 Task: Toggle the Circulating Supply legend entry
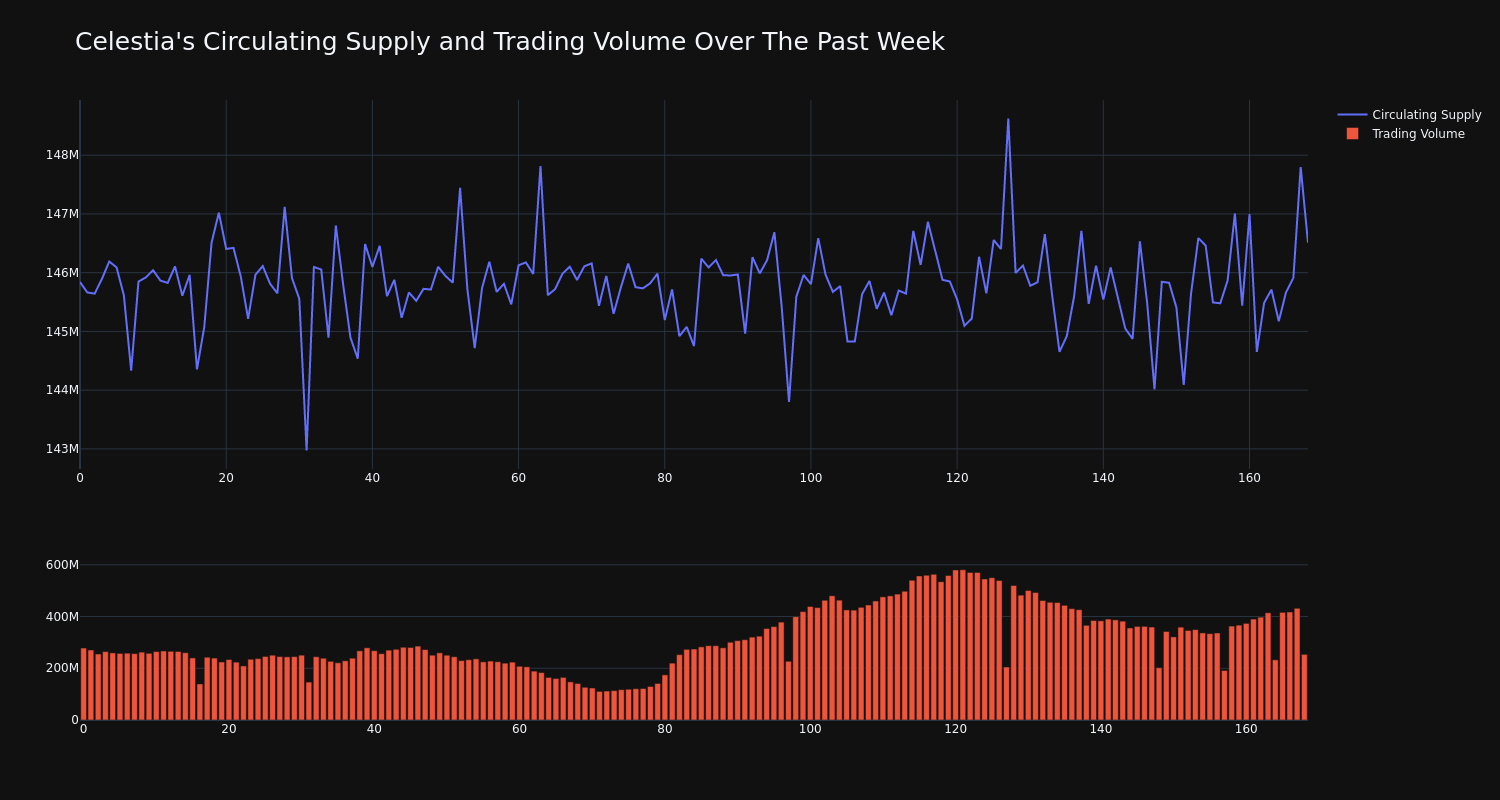coord(1409,115)
